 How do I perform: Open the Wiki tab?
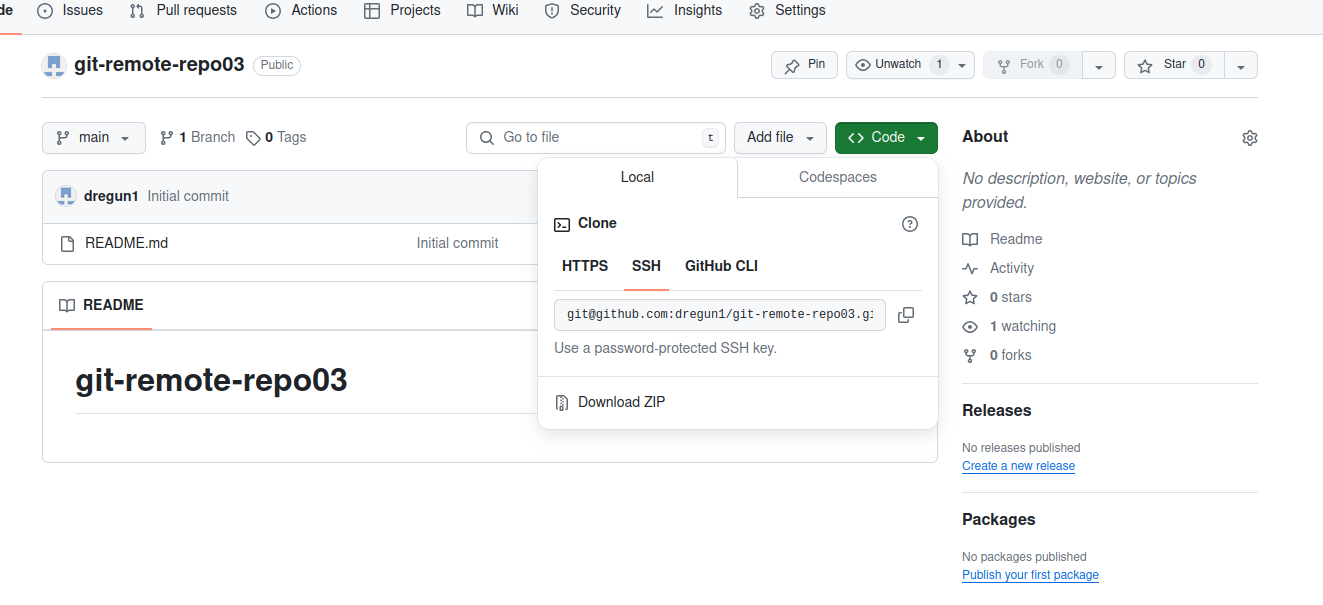493,10
